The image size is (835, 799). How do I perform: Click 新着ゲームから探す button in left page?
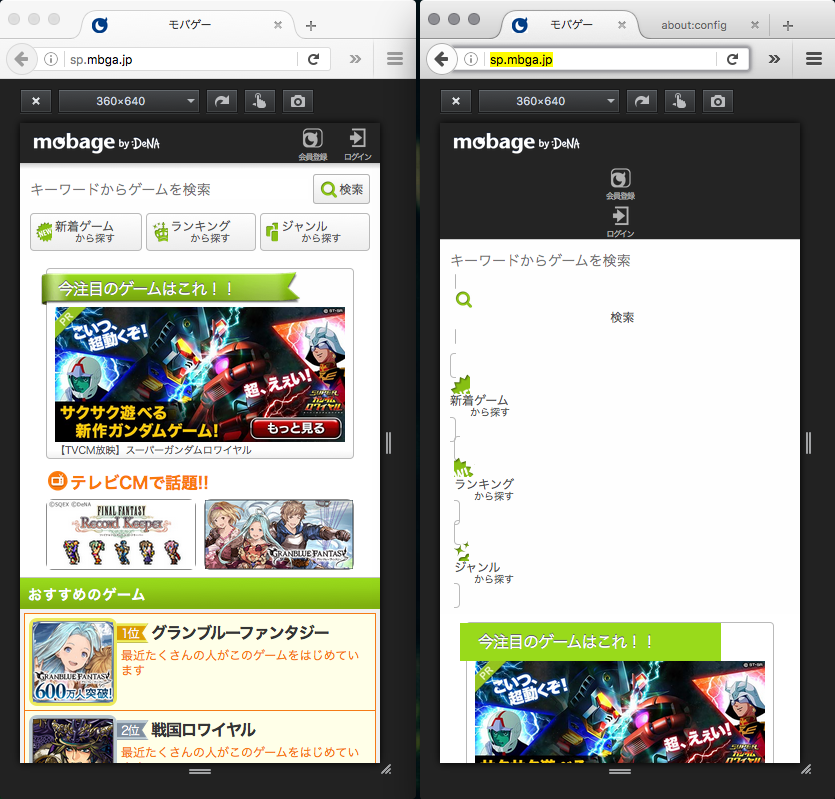click(86, 232)
